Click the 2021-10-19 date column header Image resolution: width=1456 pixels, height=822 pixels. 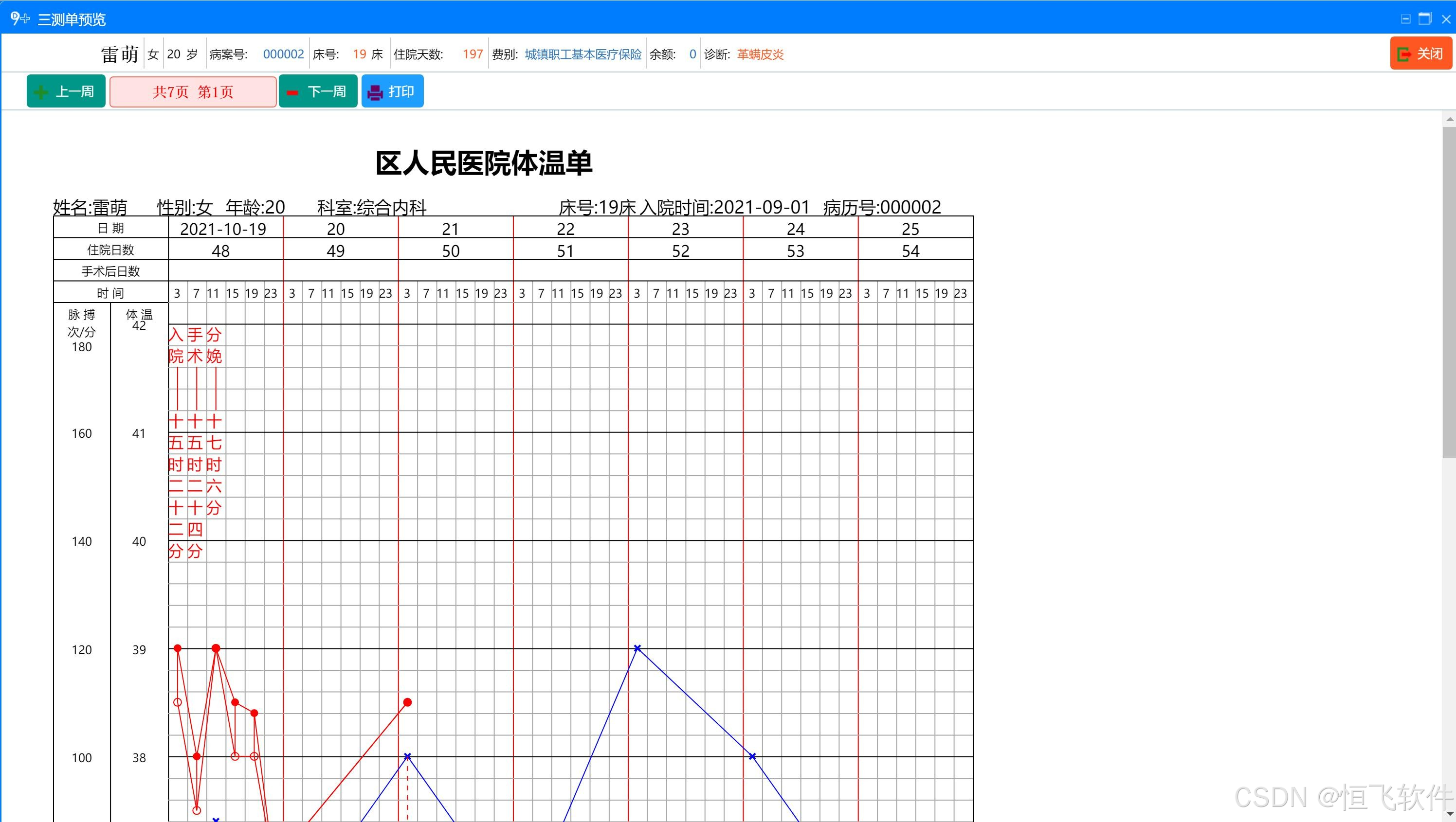(x=223, y=229)
